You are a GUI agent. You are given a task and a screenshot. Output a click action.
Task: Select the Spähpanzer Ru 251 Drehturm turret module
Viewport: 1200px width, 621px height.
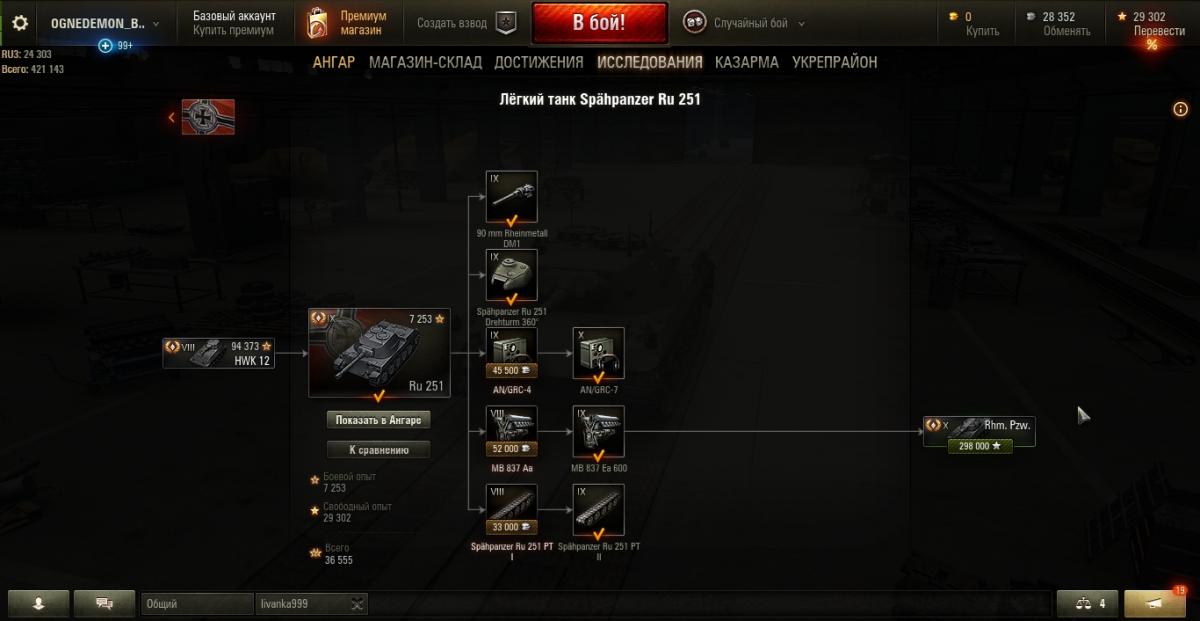click(x=511, y=274)
